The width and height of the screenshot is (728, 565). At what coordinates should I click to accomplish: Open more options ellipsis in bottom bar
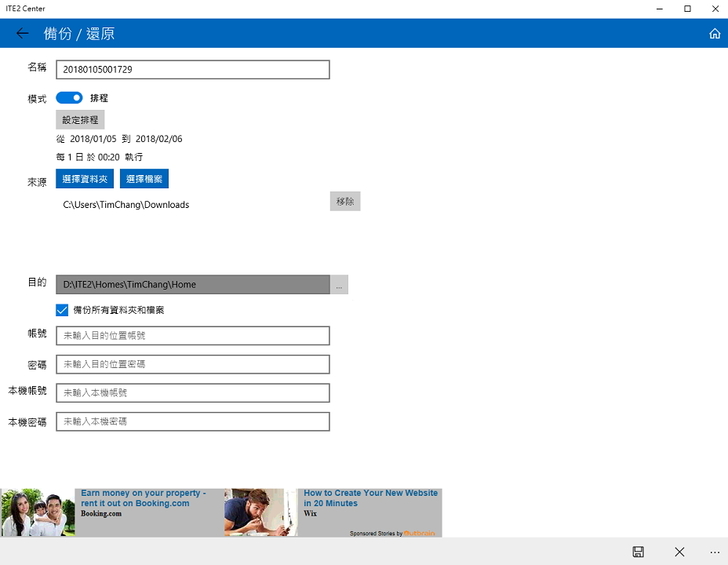coord(715,552)
